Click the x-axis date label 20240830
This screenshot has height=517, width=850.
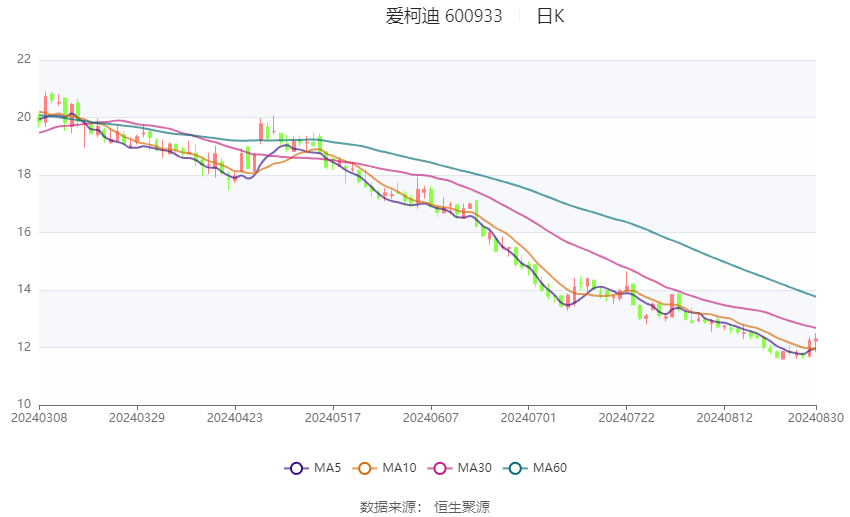pyautogui.click(x=815, y=418)
